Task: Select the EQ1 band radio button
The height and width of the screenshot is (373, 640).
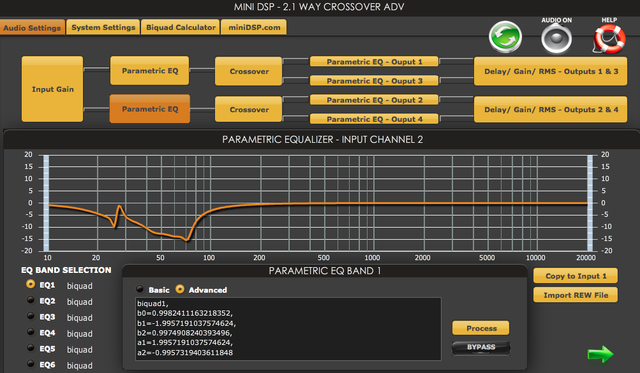Action: (31, 284)
